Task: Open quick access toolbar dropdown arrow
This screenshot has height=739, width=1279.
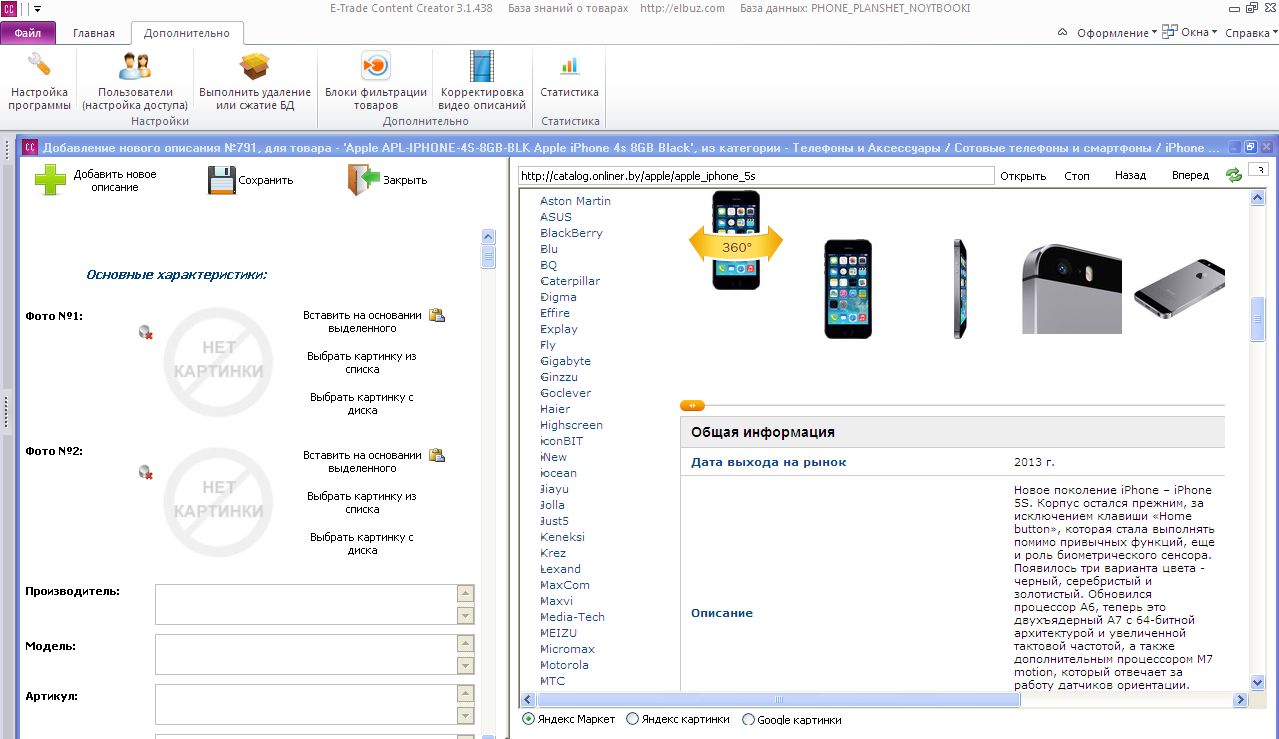Action: coord(36,8)
